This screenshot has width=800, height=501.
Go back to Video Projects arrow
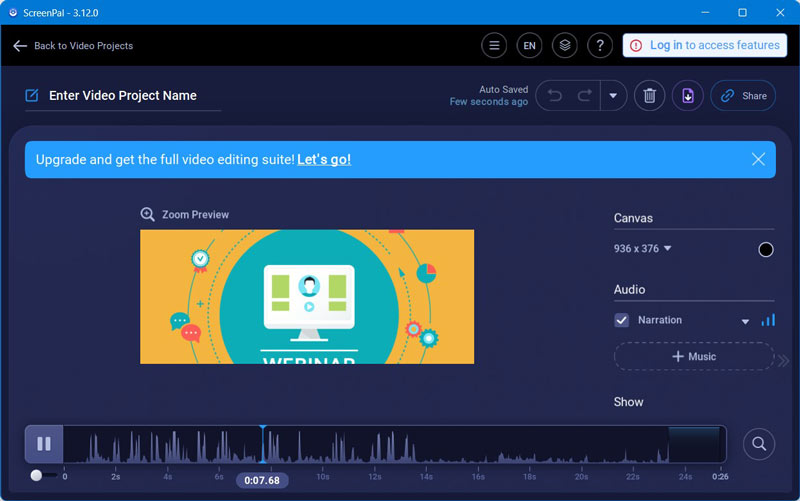pyautogui.click(x=20, y=46)
